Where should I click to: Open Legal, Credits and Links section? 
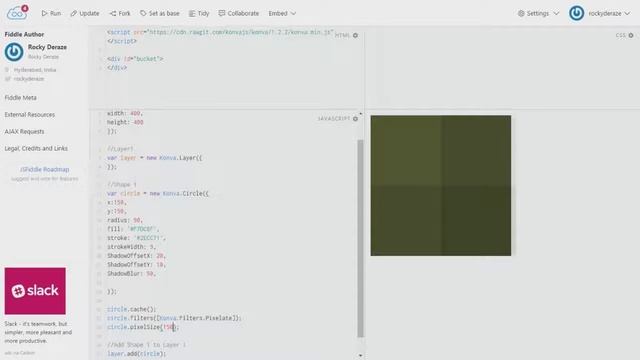point(36,148)
